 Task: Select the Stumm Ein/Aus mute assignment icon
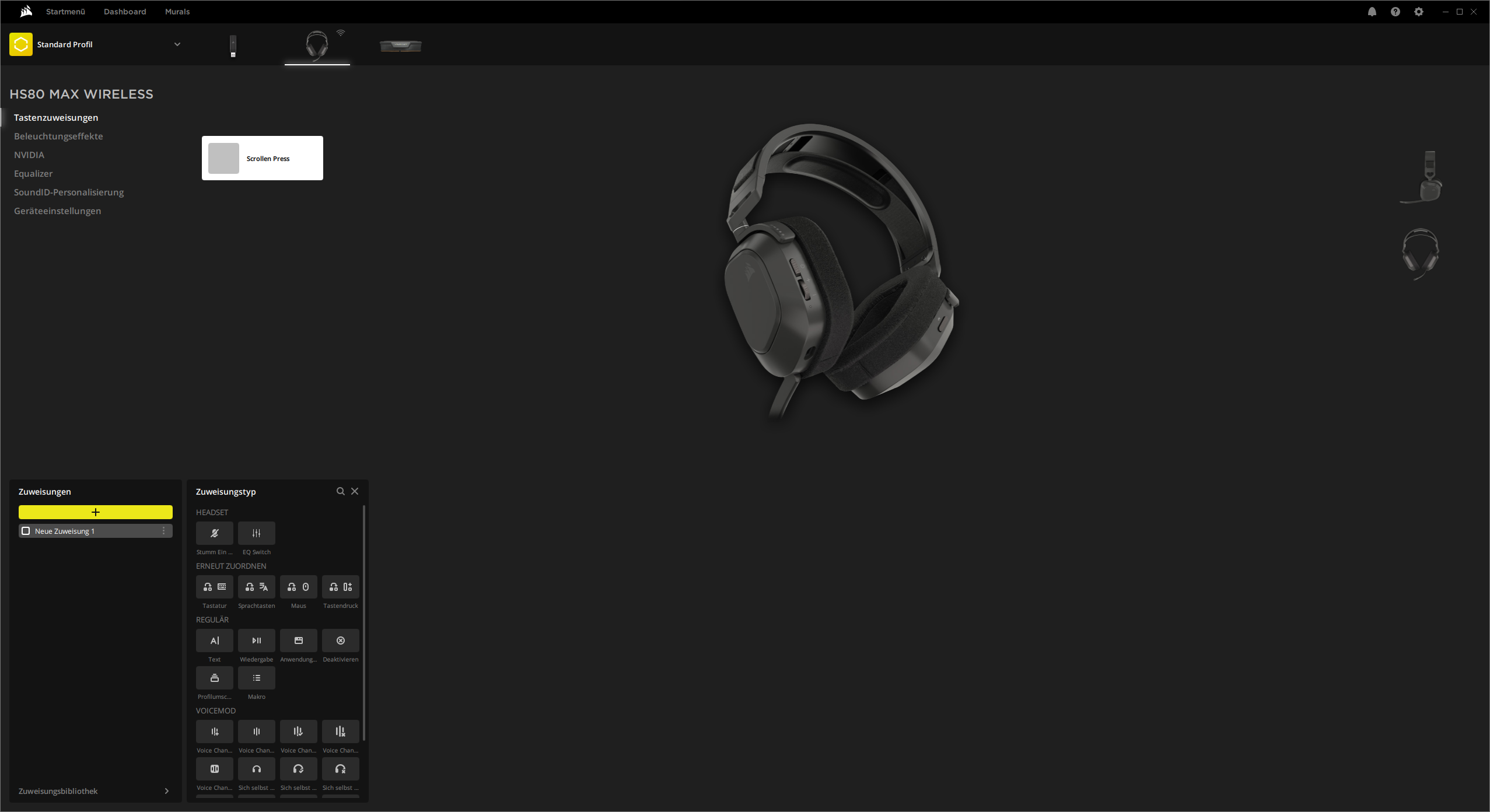coord(214,533)
